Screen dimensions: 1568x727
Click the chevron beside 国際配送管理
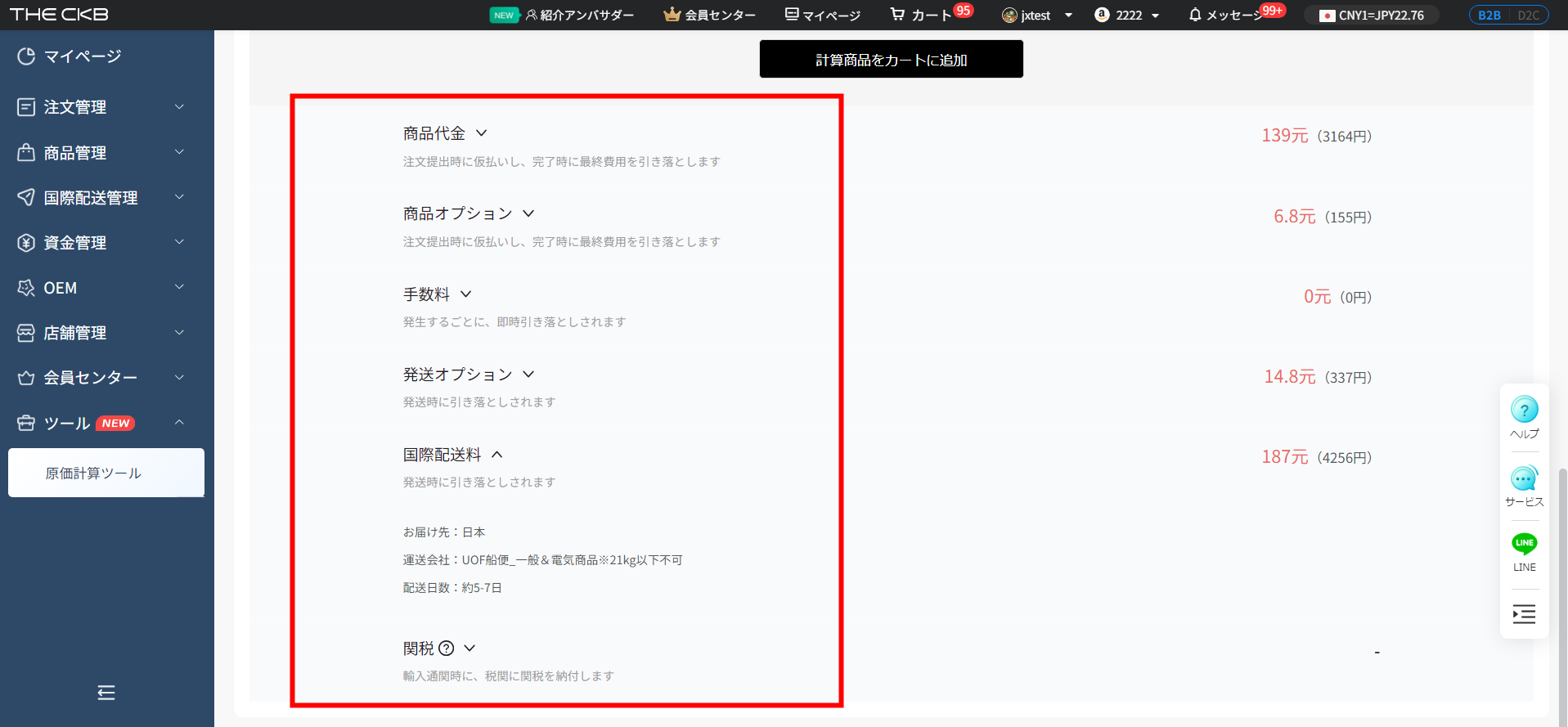tap(179, 197)
